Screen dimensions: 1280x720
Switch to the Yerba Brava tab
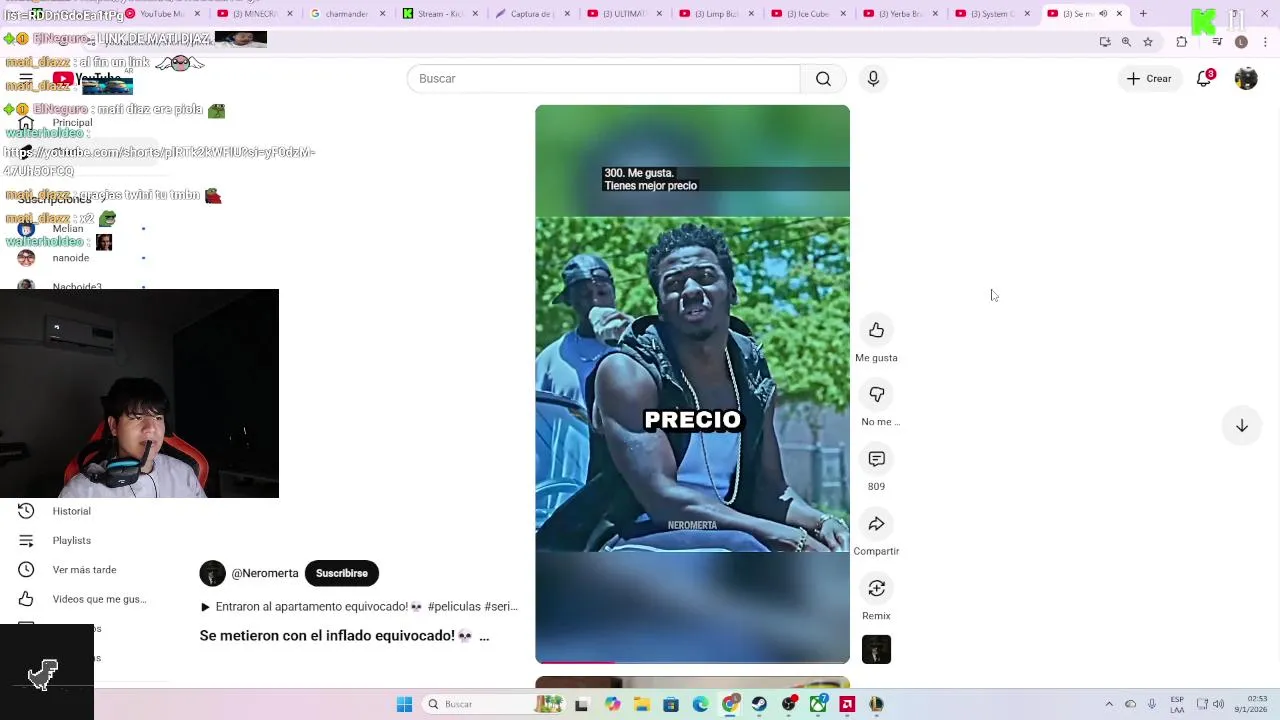[x=901, y=14]
